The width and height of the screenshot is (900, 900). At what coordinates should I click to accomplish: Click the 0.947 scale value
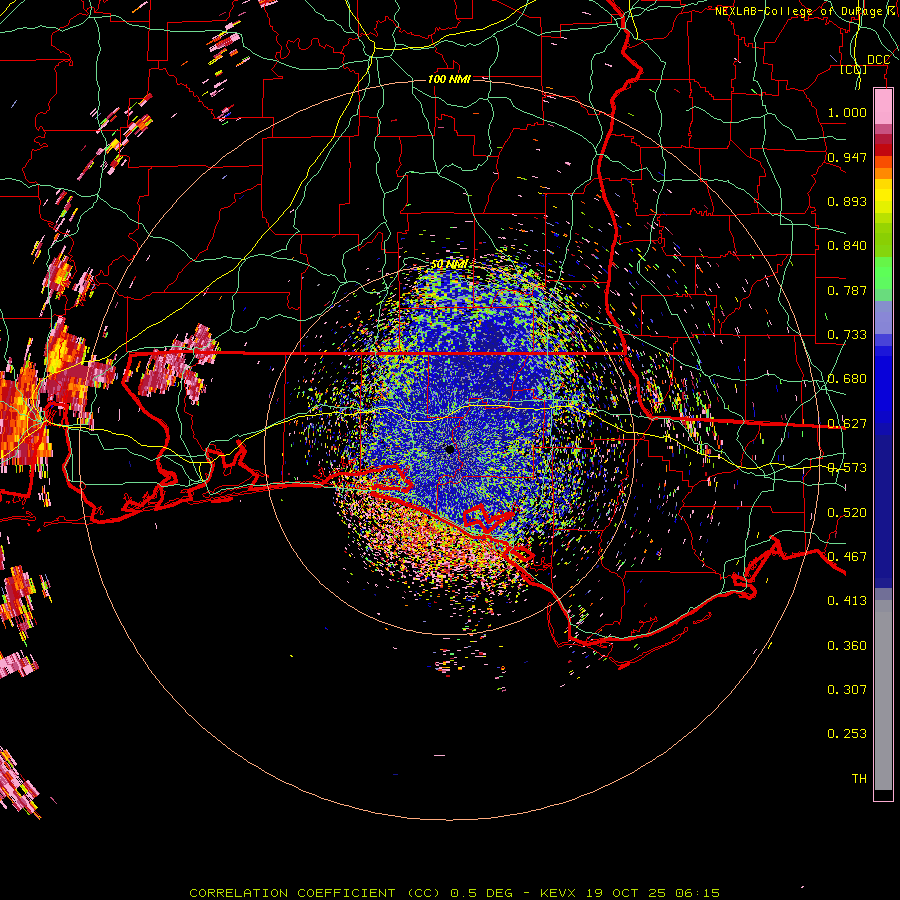(x=847, y=157)
